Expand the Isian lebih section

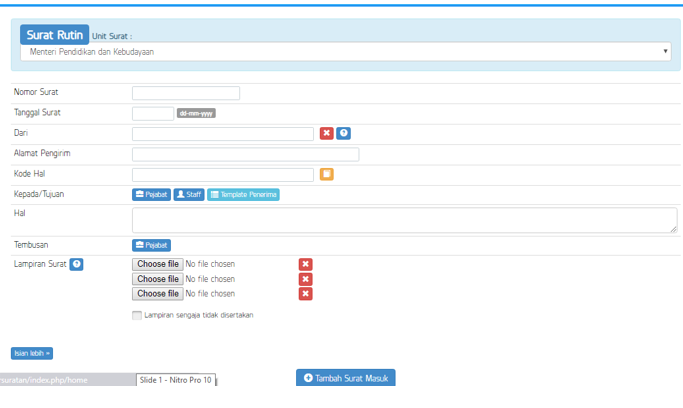(x=32, y=353)
